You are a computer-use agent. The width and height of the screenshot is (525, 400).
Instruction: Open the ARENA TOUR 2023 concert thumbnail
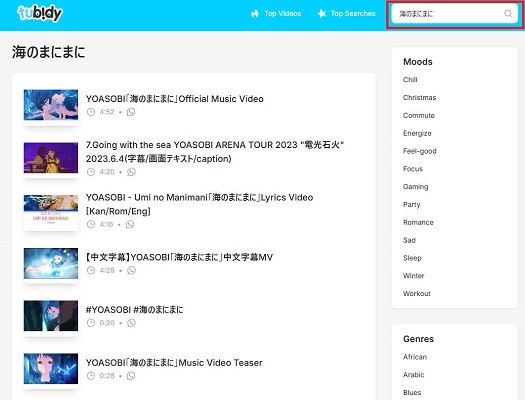pyautogui.click(x=51, y=158)
